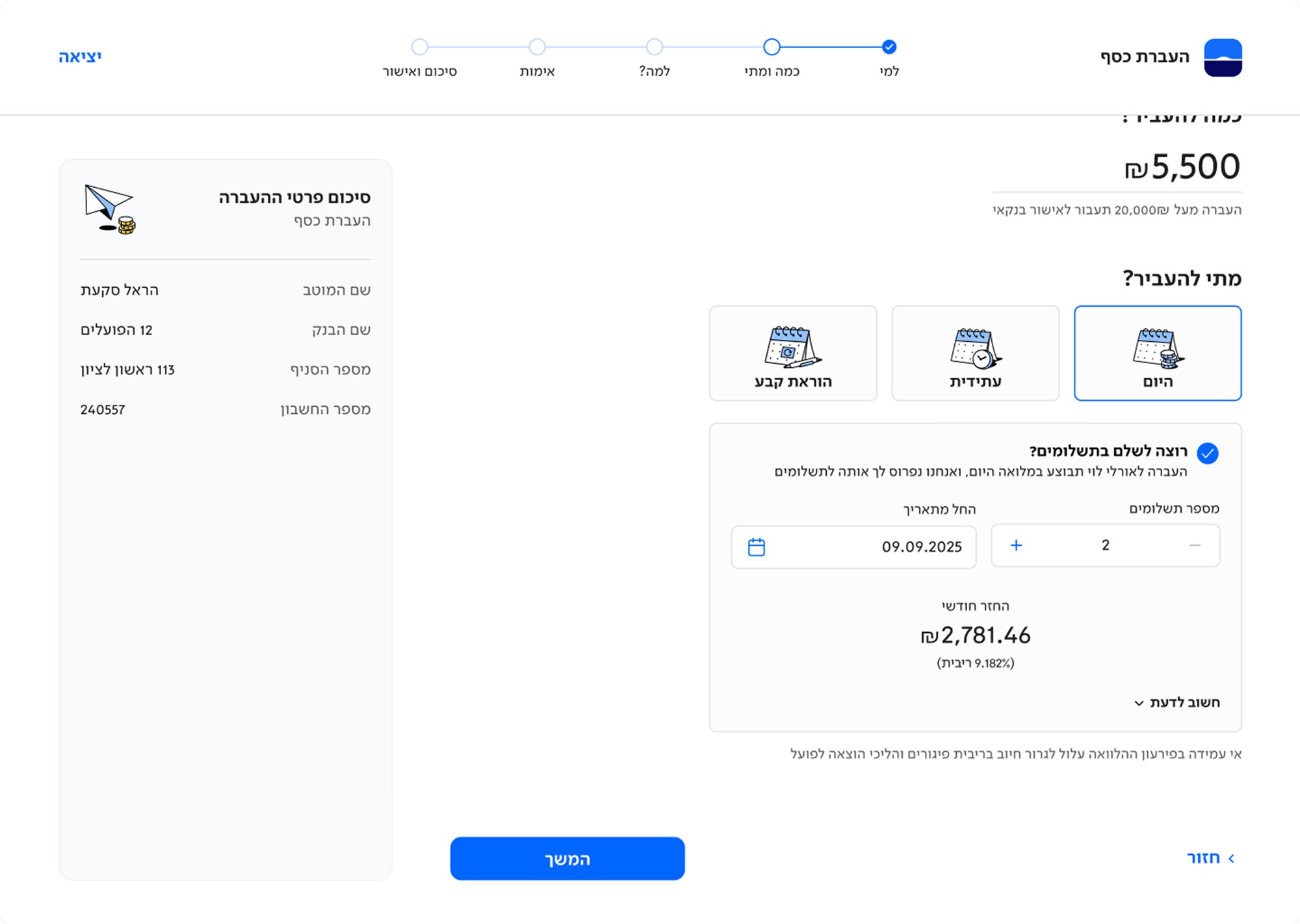Click the bank logo icon
Screen dimensions: 1300x924
pyautogui.click(x=1223, y=57)
